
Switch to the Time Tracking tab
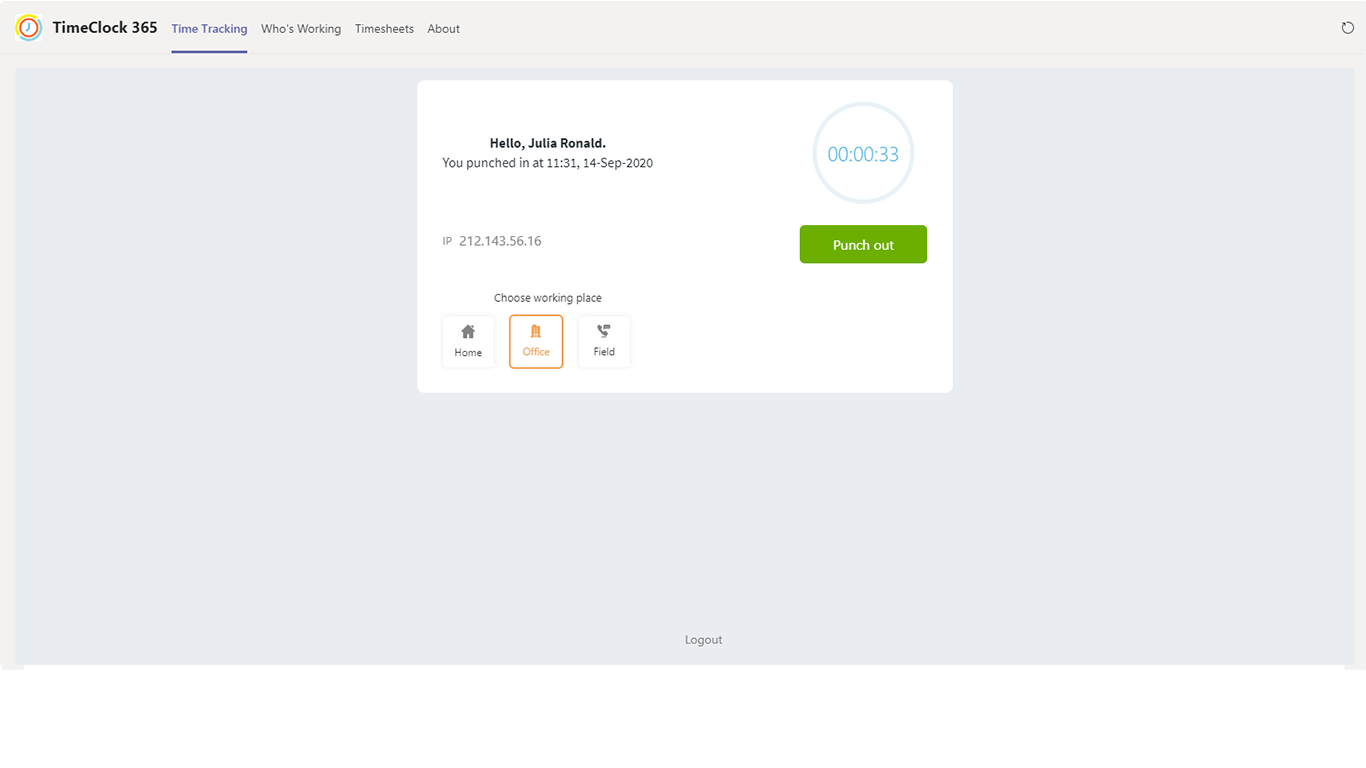tap(209, 29)
